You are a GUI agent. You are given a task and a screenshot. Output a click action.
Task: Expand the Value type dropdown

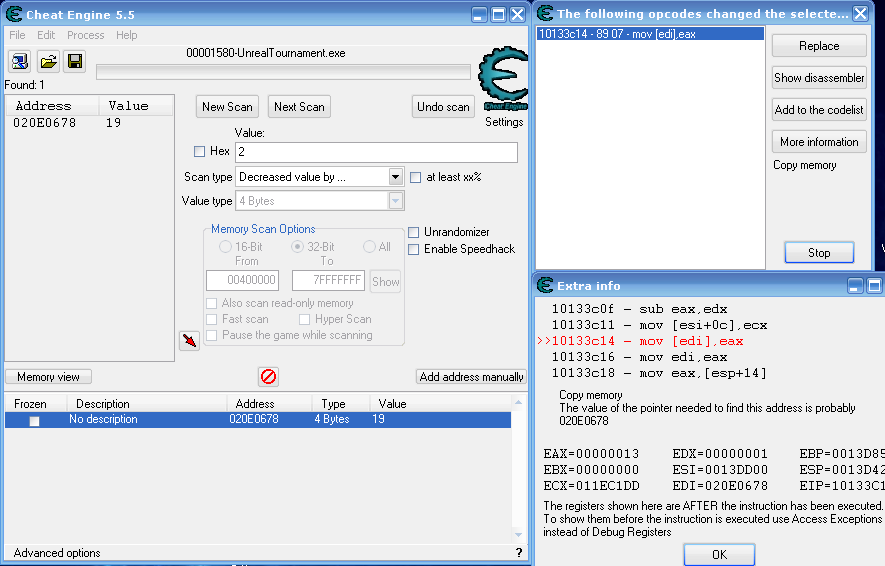click(396, 201)
